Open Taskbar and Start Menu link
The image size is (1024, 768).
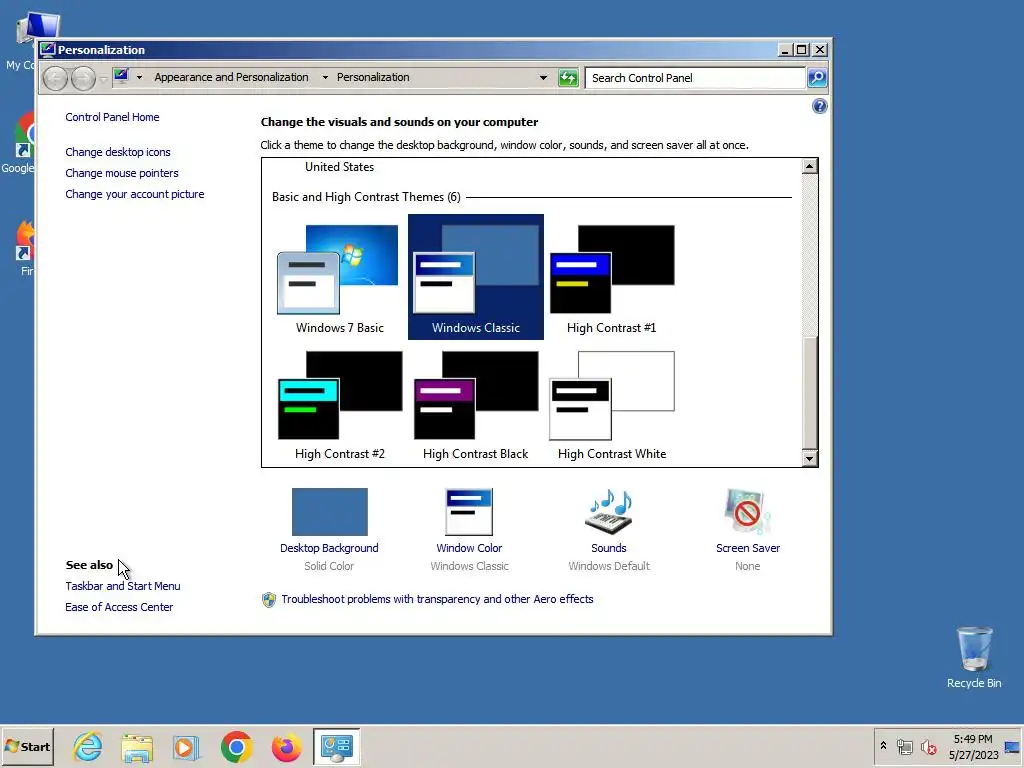coord(123,586)
